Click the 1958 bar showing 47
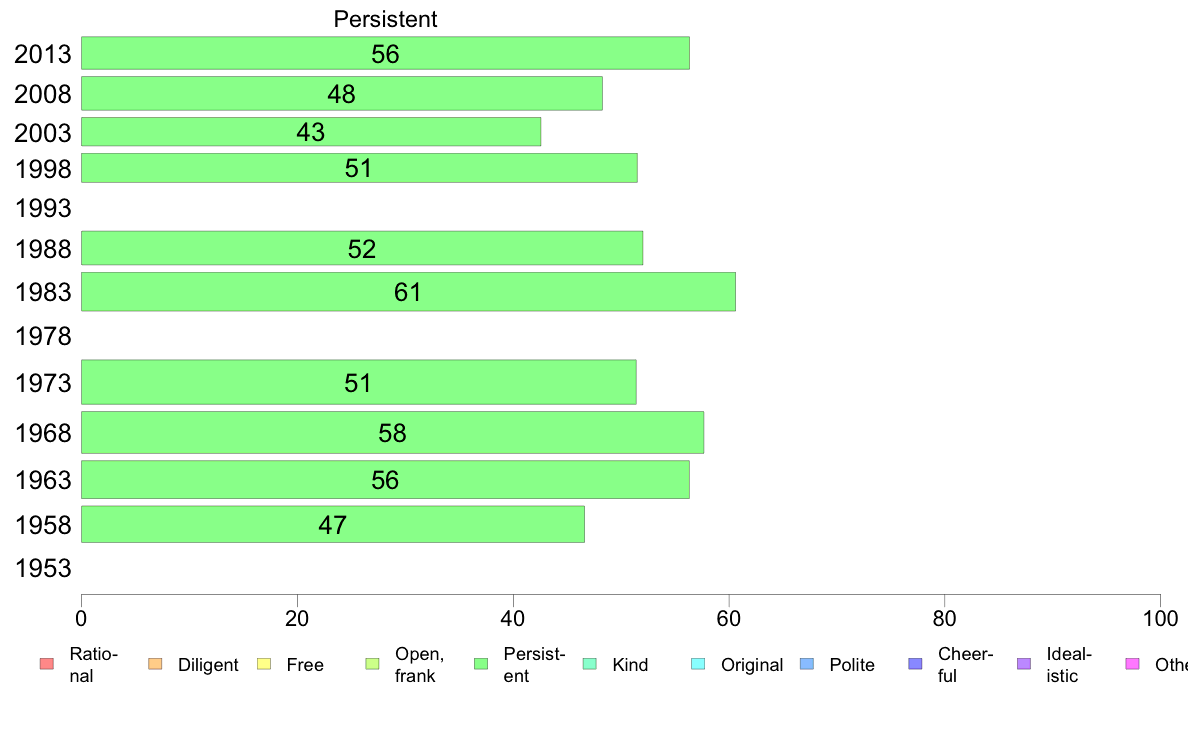 (x=333, y=525)
